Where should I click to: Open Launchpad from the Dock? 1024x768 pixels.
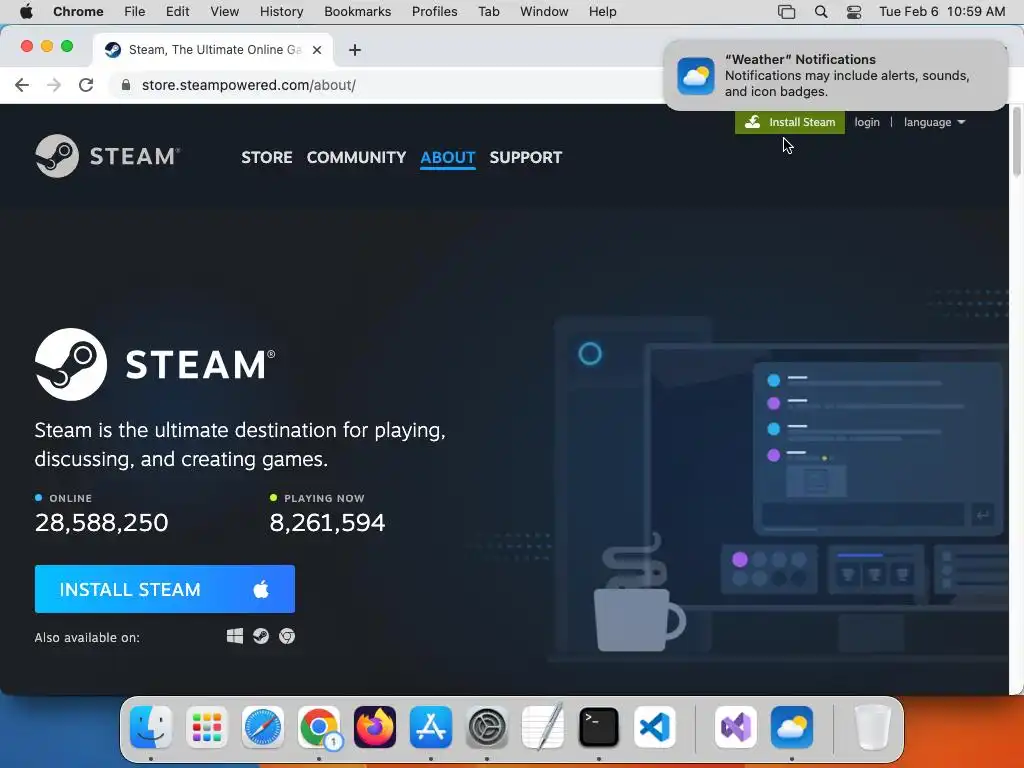click(207, 727)
